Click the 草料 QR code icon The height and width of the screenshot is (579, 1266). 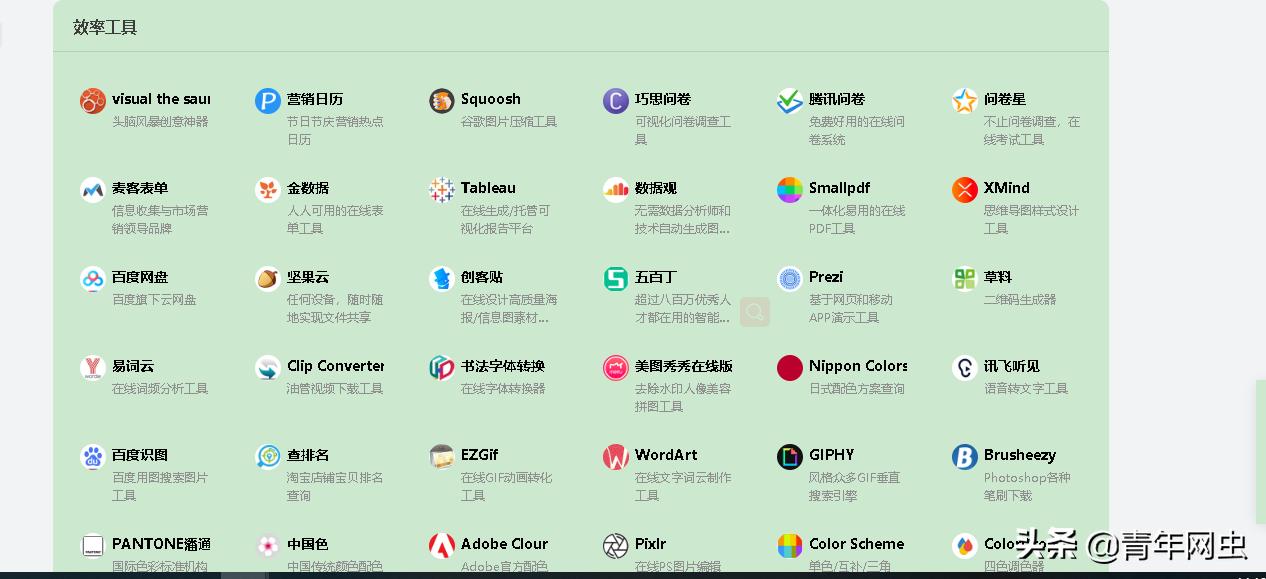(x=964, y=278)
